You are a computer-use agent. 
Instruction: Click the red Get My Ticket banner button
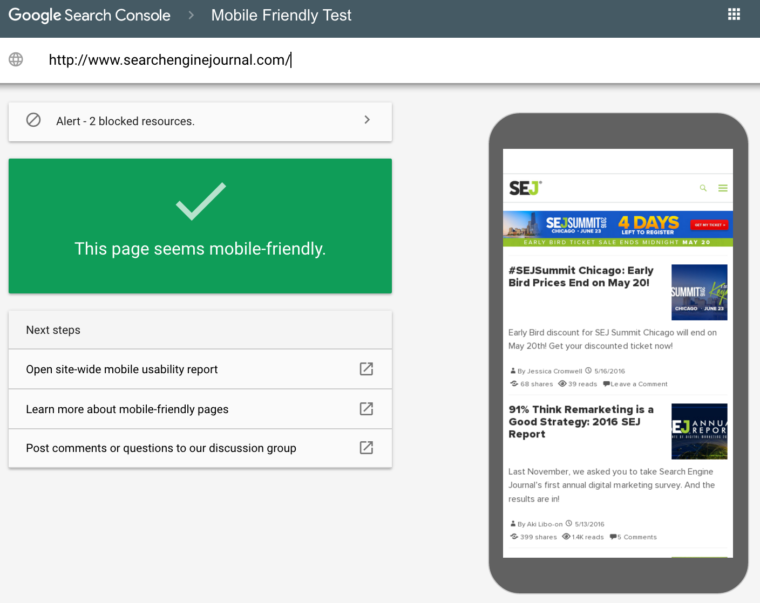coord(710,225)
